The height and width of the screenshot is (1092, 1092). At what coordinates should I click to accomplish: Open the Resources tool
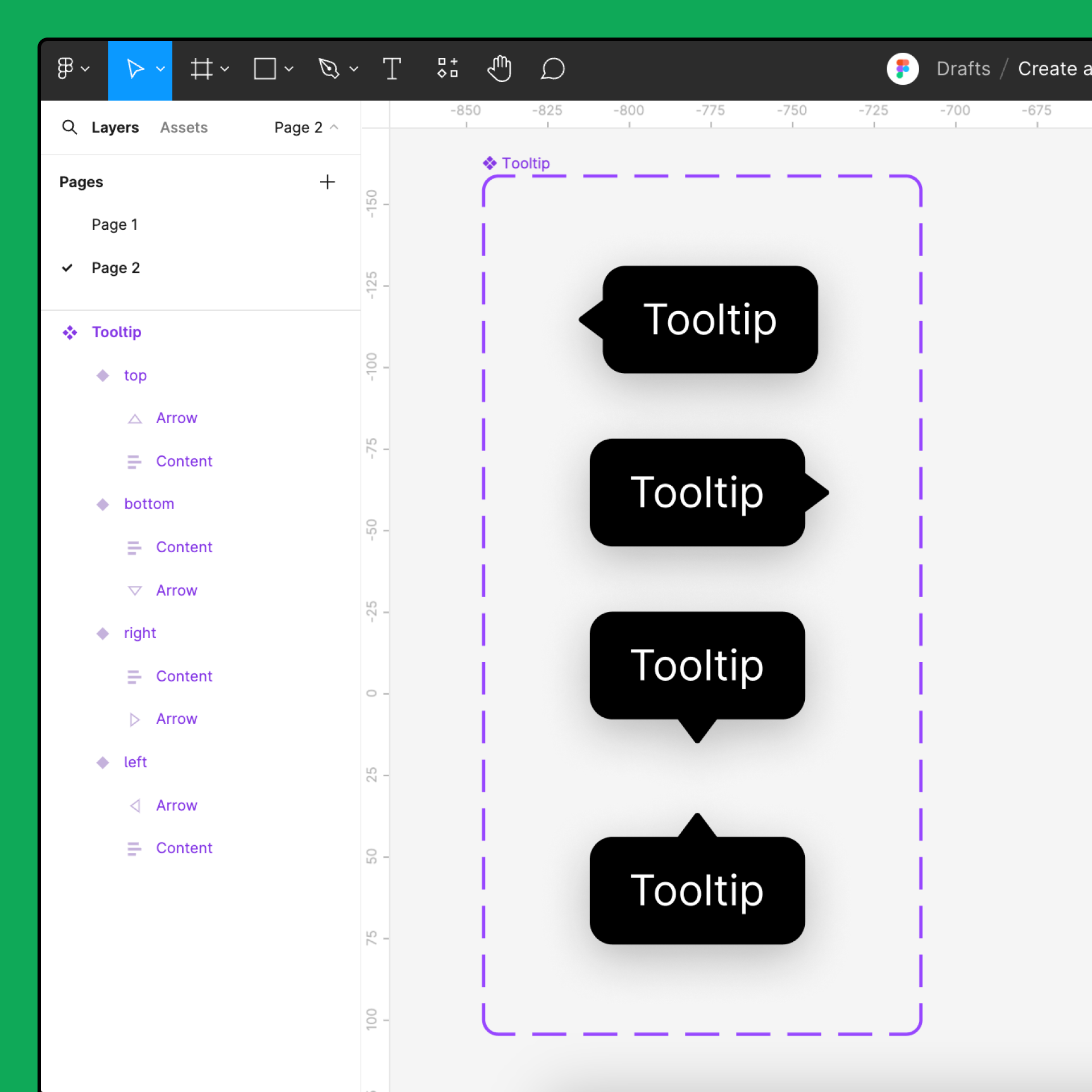point(448,69)
